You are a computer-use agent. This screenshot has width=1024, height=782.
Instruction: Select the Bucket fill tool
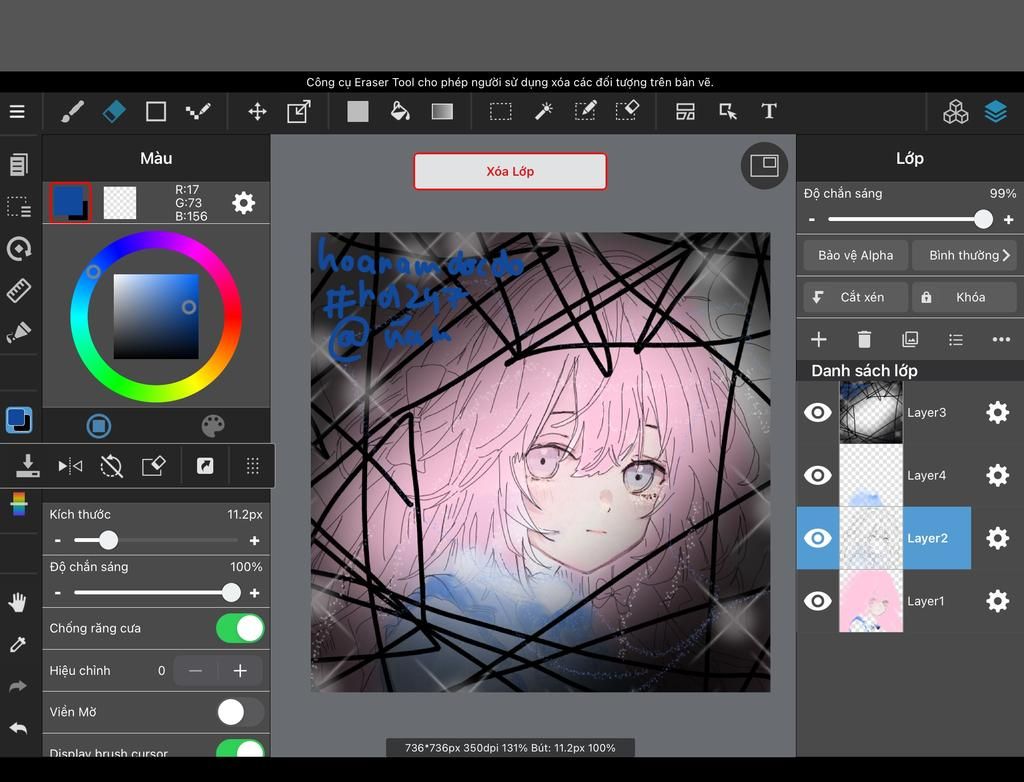tap(400, 112)
